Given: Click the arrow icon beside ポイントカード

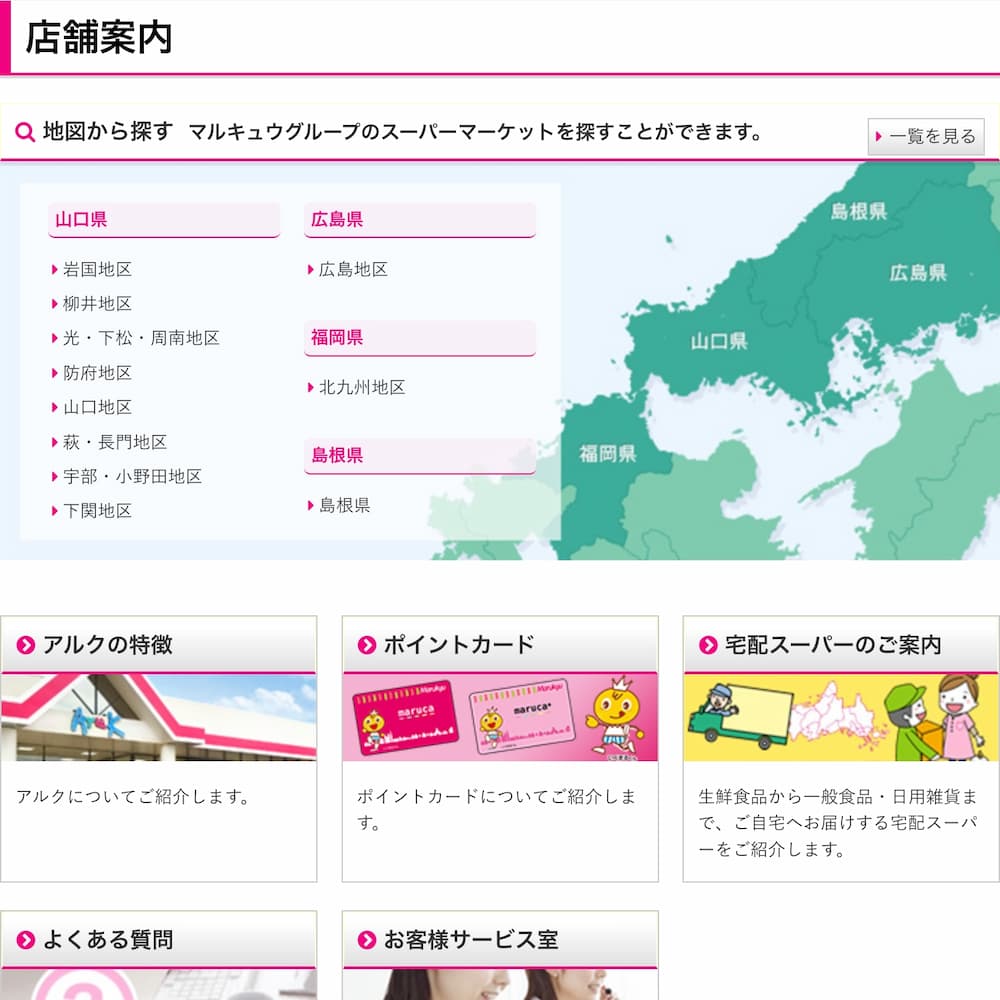Looking at the screenshot, I should point(367,645).
